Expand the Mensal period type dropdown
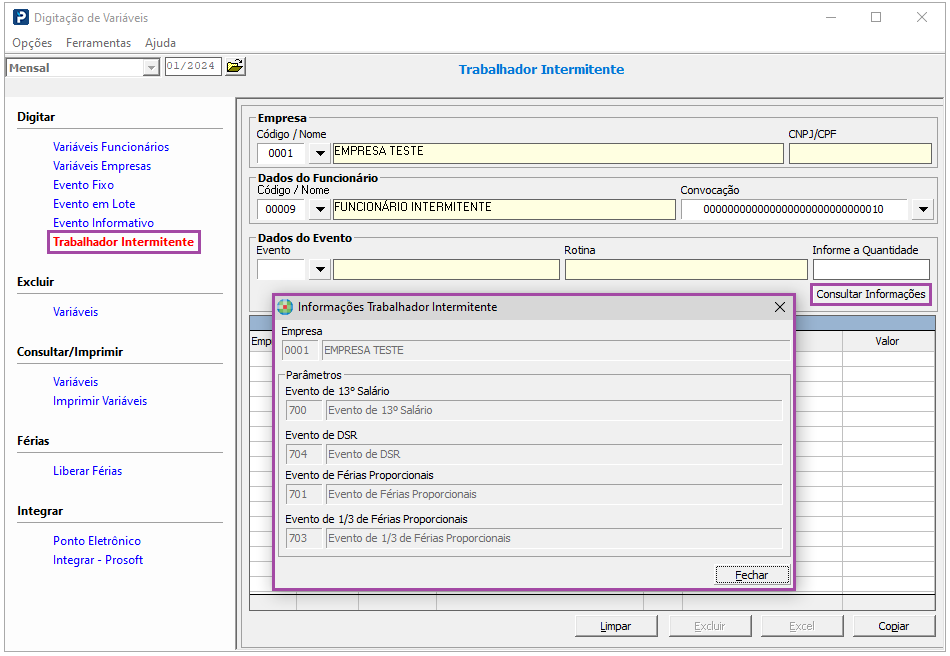Screen dimensions: 950x656 [151, 68]
